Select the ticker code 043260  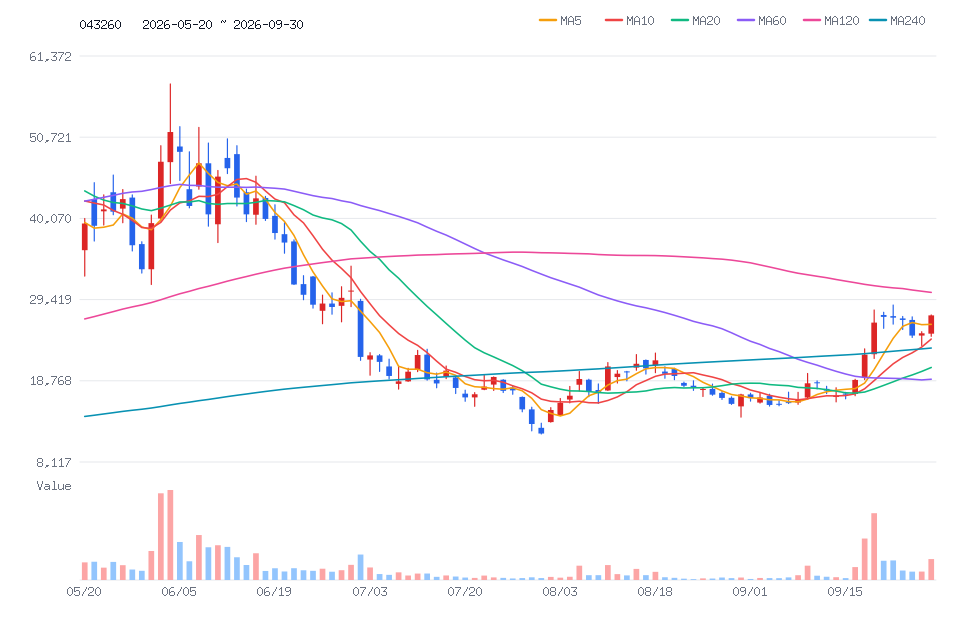[x=100, y=24]
